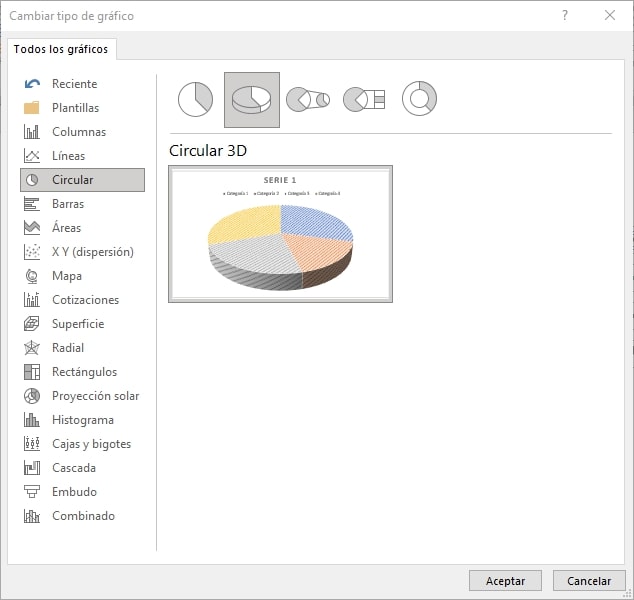Close the Cambiar tipo de gráfico dialog
Viewport: 634px width, 600px height.
click(610, 15)
